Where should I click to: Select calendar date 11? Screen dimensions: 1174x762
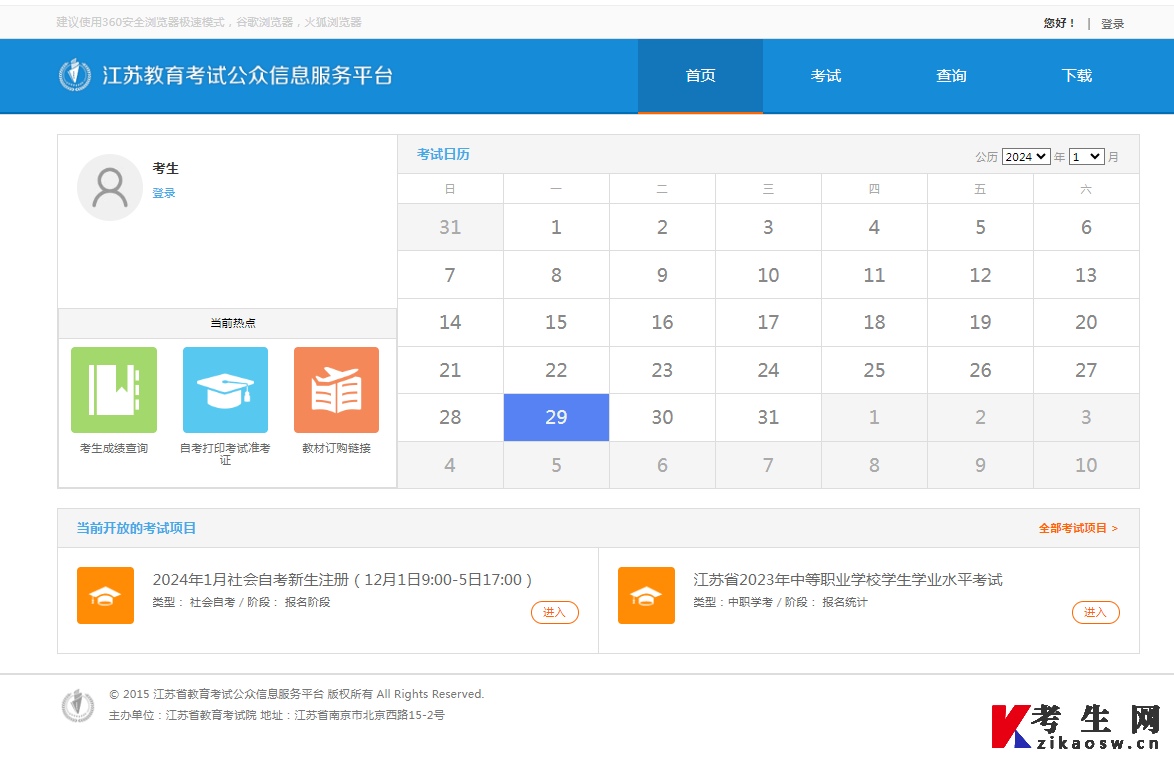[x=875, y=275]
